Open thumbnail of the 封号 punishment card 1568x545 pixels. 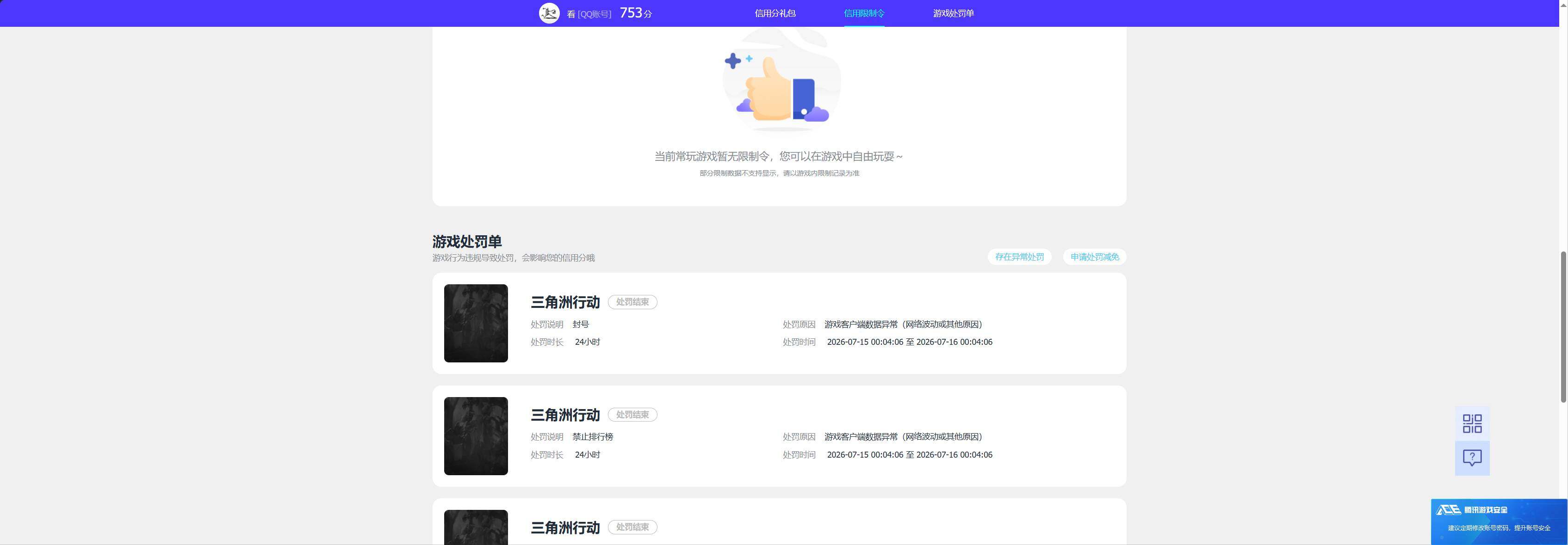475,323
